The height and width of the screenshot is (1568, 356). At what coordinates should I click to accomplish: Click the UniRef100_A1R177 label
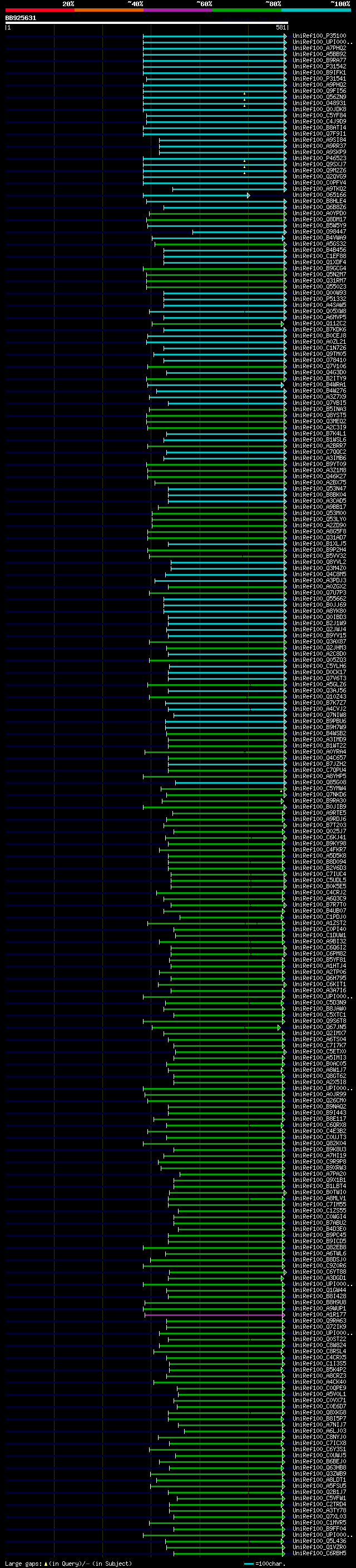(319, 1315)
